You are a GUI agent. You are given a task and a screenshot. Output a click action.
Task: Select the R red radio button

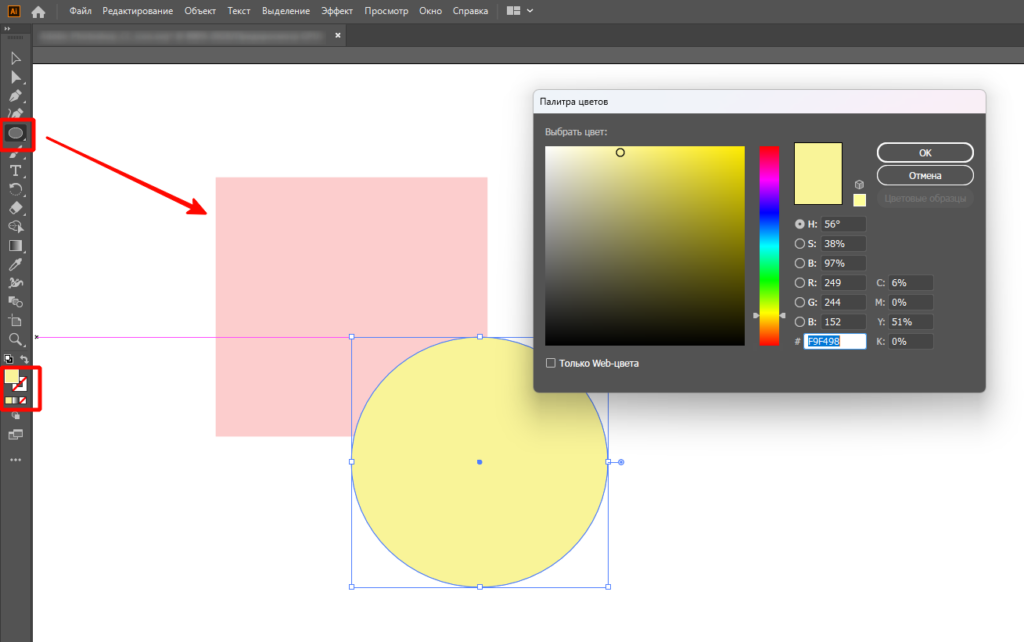click(800, 283)
